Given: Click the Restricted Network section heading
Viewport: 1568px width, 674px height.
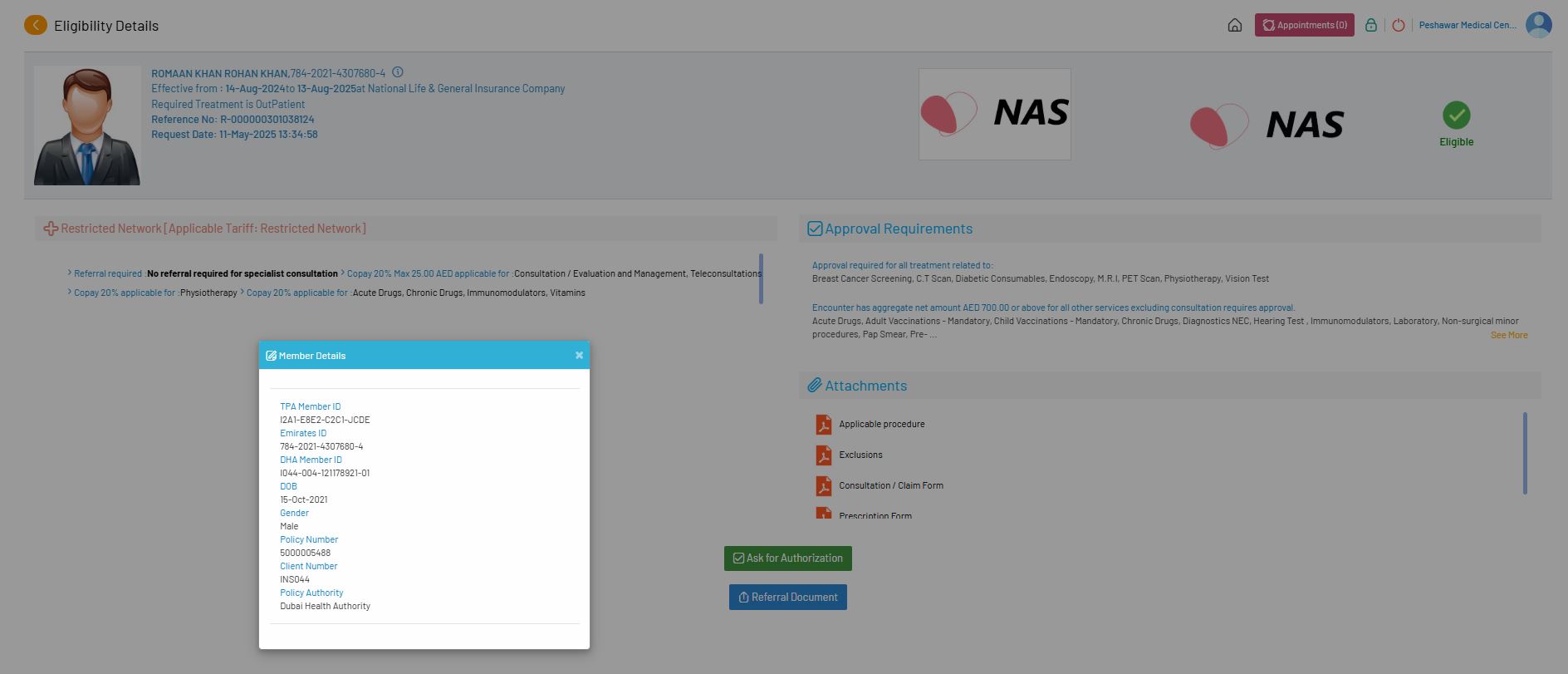Looking at the screenshot, I should [x=213, y=229].
